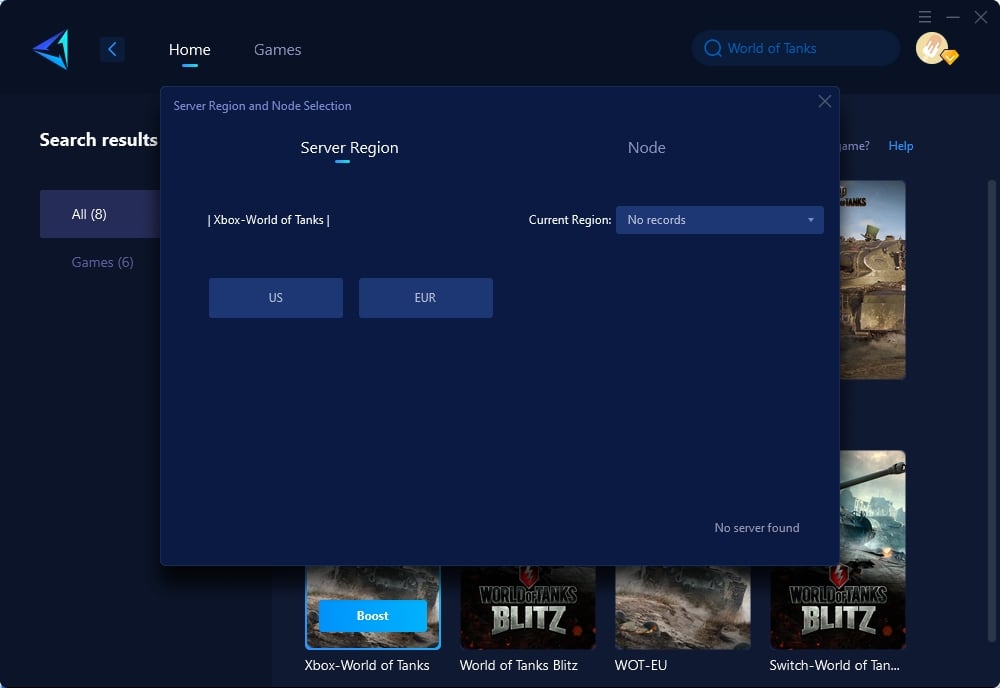Open the Games tab
The height and width of the screenshot is (688, 1000).
(x=277, y=49)
